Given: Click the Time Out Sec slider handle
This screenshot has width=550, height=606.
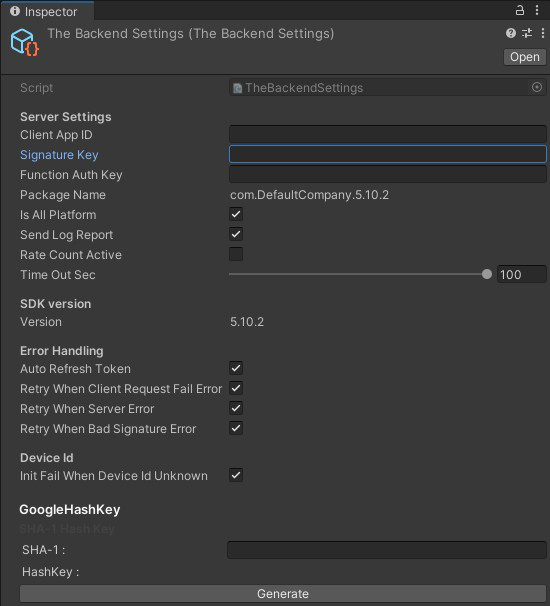Looking at the screenshot, I should [x=487, y=274].
